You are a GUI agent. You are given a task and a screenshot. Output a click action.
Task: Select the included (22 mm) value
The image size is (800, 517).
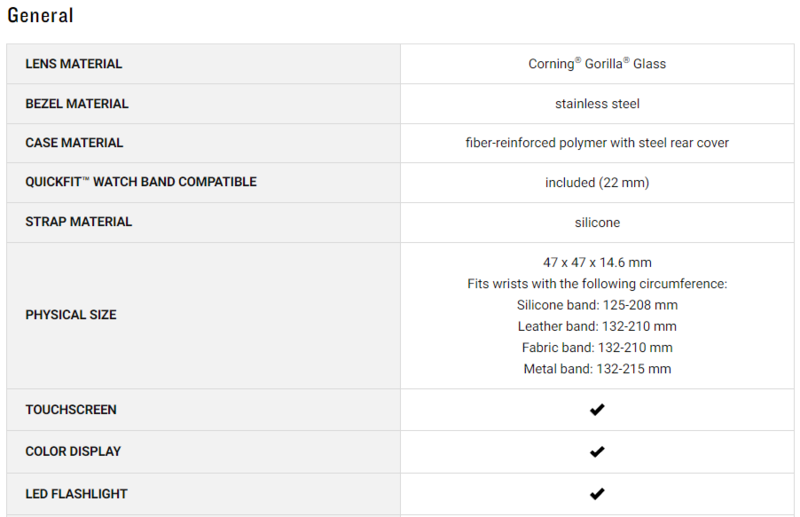pyautogui.click(x=597, y=183)
